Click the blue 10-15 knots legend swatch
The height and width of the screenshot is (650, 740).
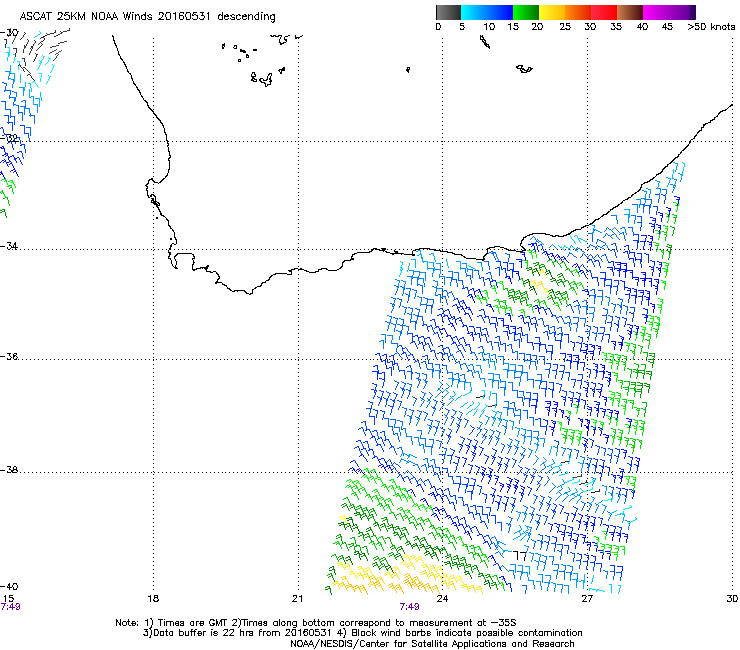pos(500,12)
